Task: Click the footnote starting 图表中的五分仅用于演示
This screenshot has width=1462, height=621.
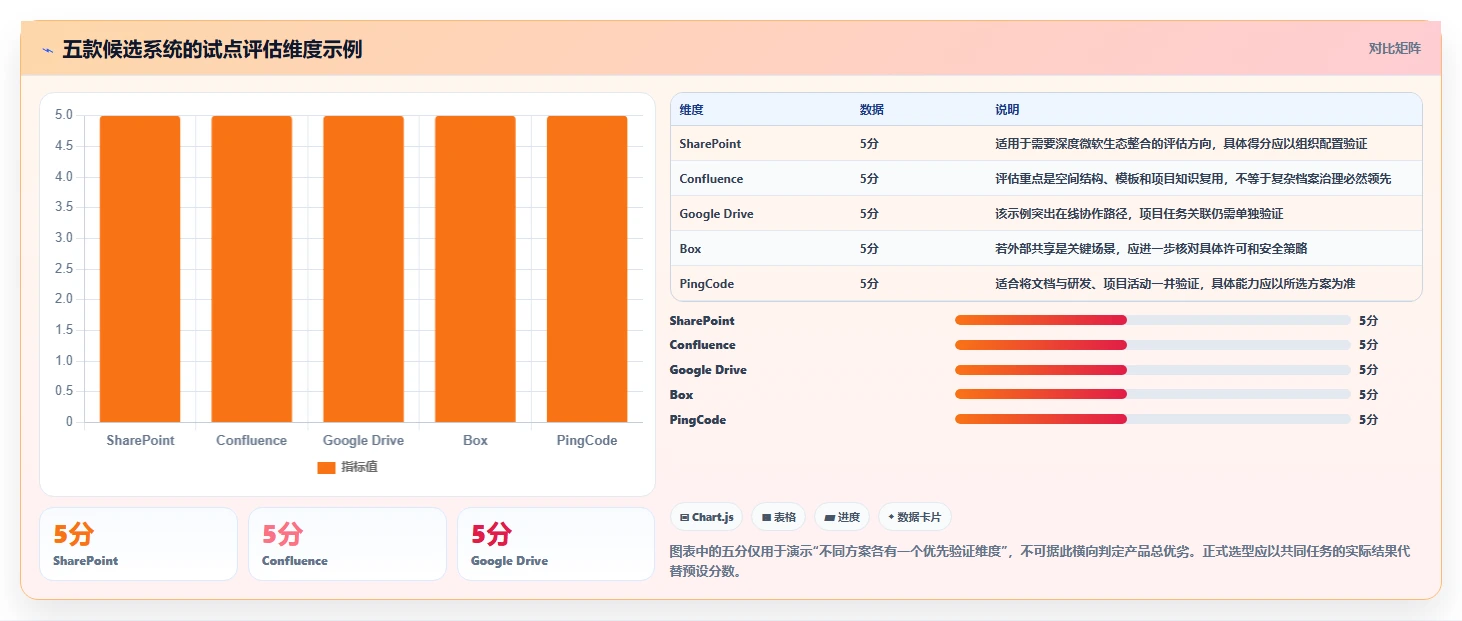Action: click(1039, 562)
